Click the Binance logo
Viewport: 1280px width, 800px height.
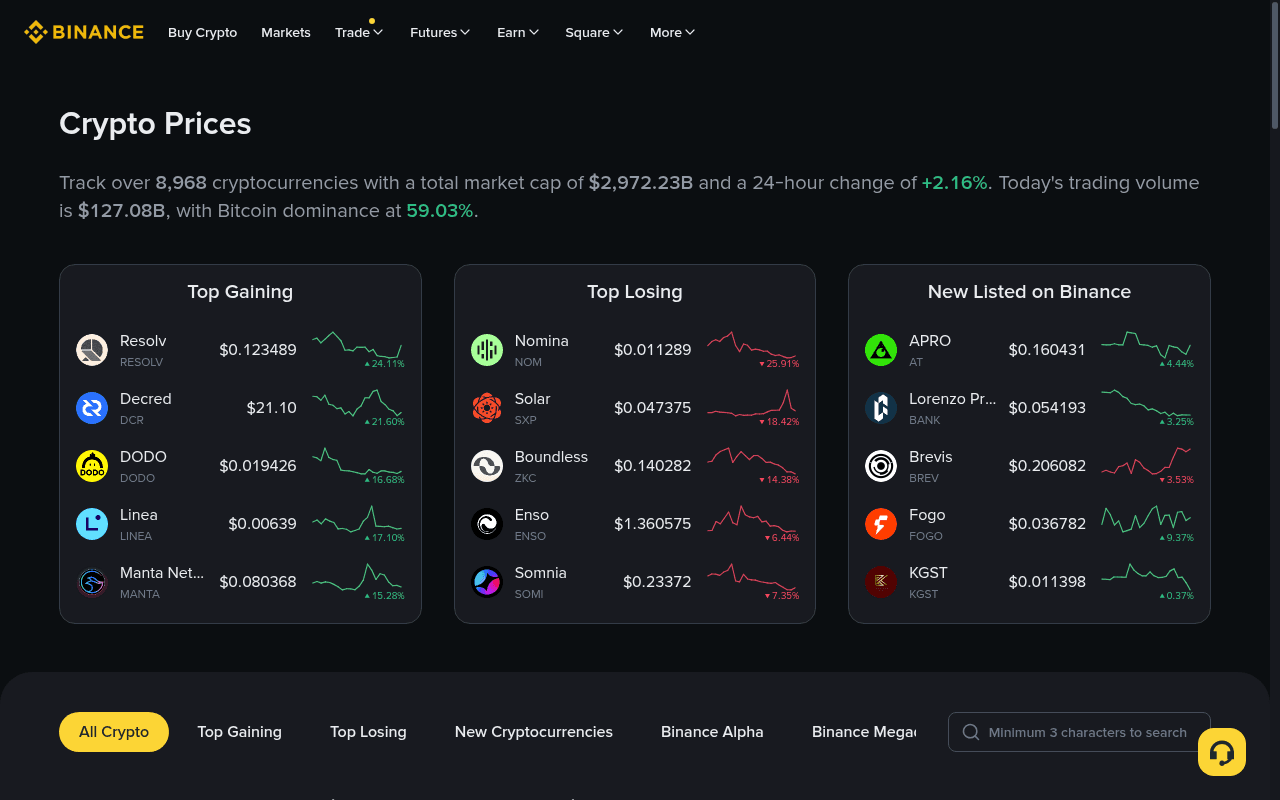point(84,32)
